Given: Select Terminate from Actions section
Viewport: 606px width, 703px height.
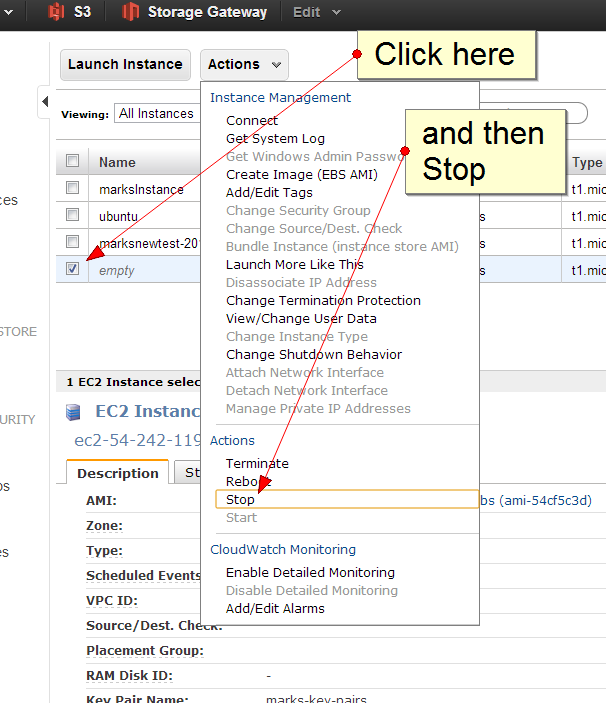Looking at the screenshot, I should (257, 464).
